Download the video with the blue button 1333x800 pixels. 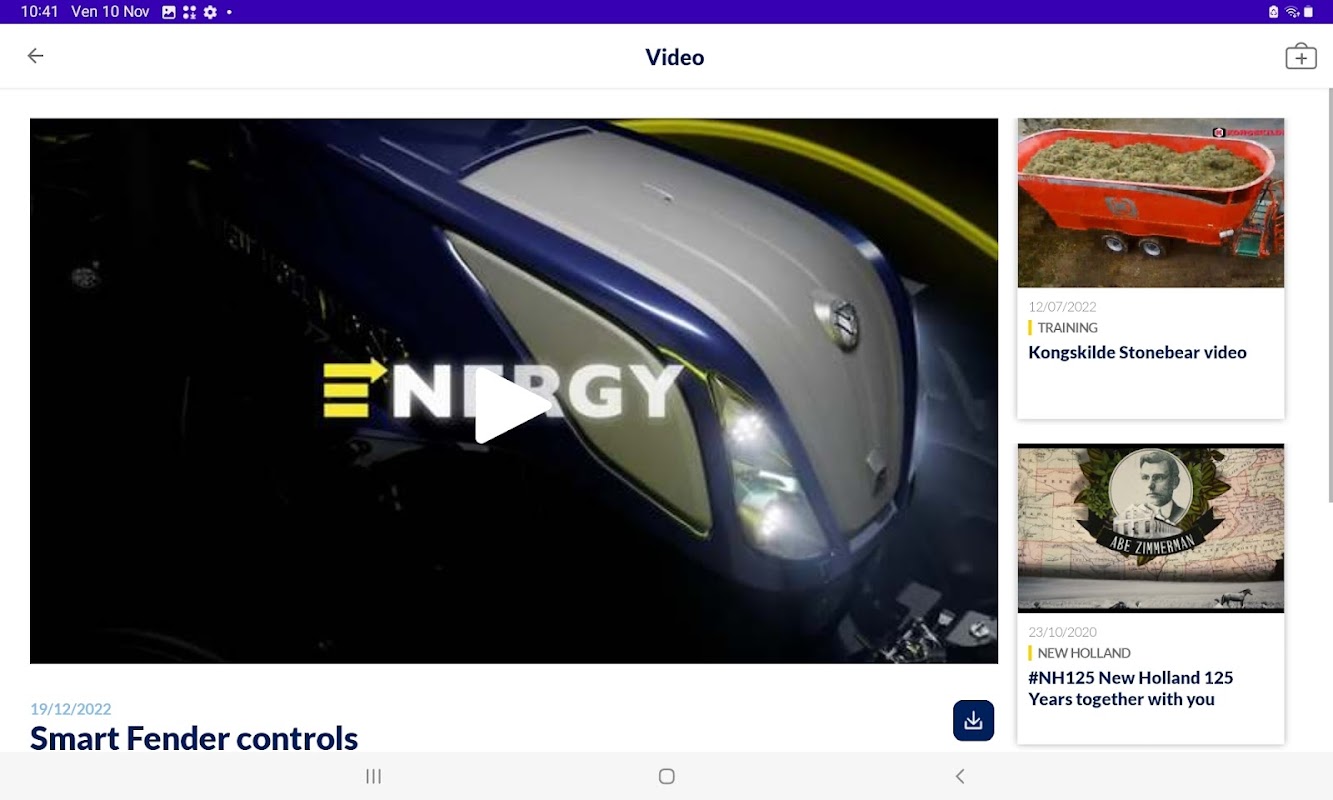973,720
